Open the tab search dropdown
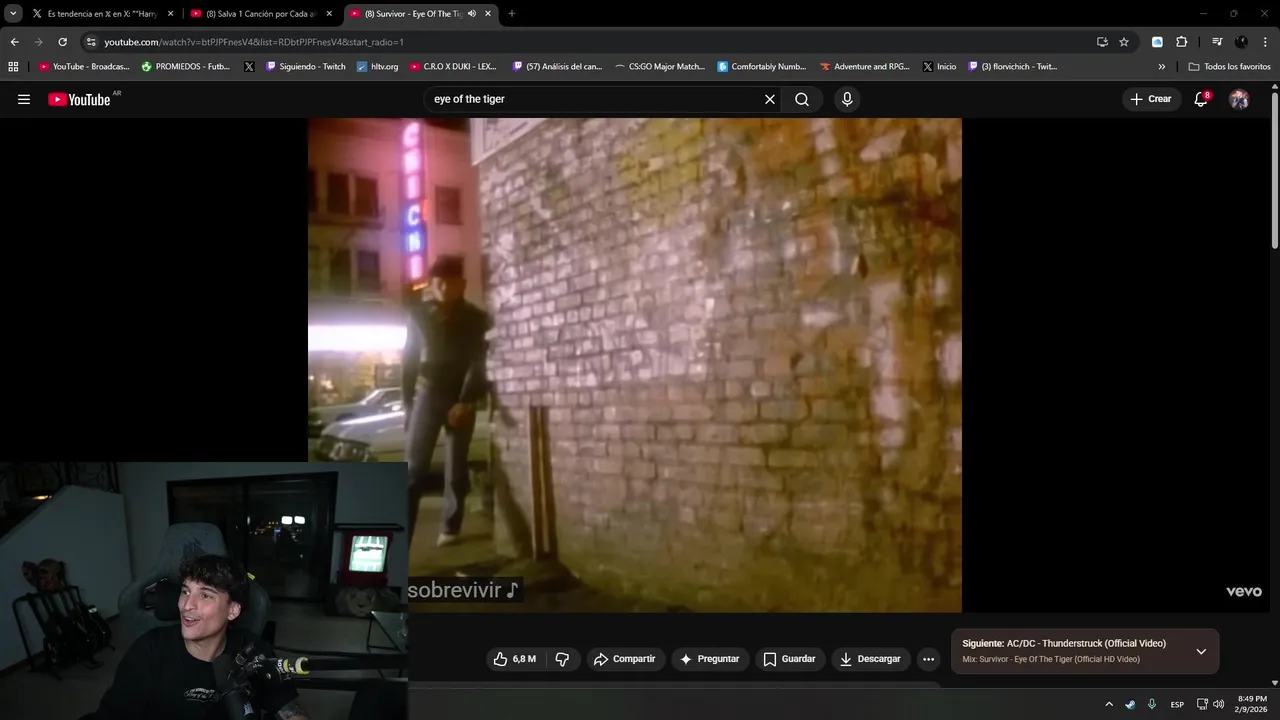The width and height of the screenshot is (1280, 720). pyautogui.click(x=13, y=14)
